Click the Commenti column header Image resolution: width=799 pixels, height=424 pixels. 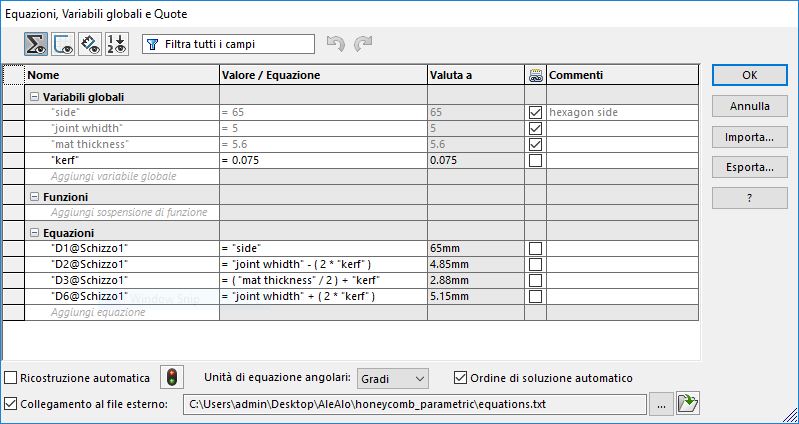click(623, 75)
